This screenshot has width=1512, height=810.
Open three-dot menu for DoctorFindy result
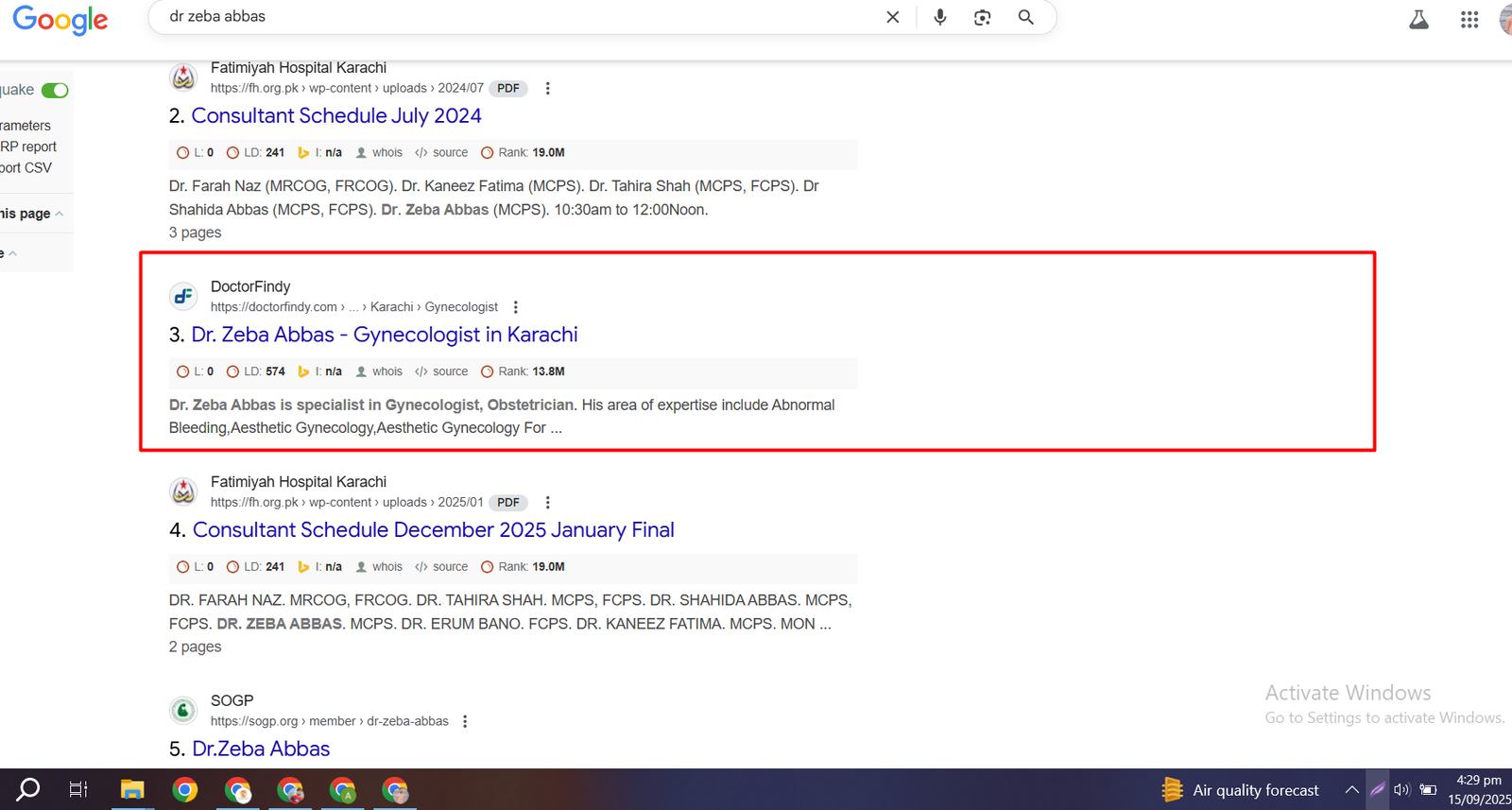pyautogui.click(x=516, y=307)
